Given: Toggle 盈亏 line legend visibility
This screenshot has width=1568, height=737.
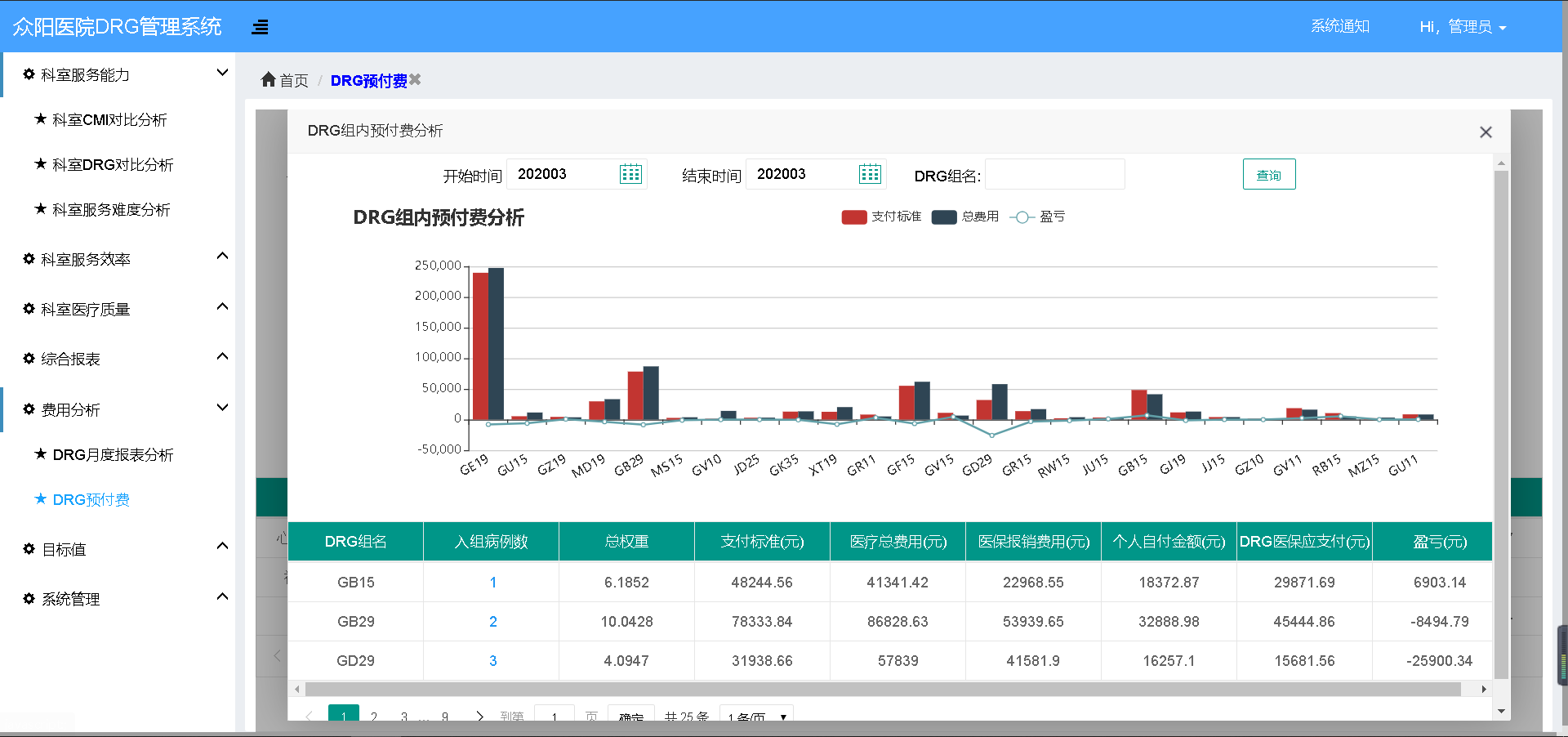Looking at the screenshot, I should click(1037, 217).
